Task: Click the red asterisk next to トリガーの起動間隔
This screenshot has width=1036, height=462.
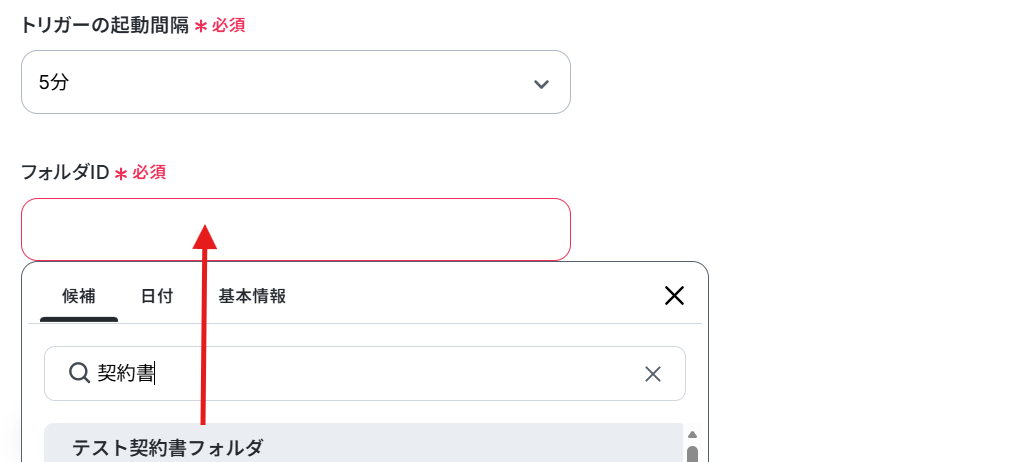Action: tap(201, 27)
